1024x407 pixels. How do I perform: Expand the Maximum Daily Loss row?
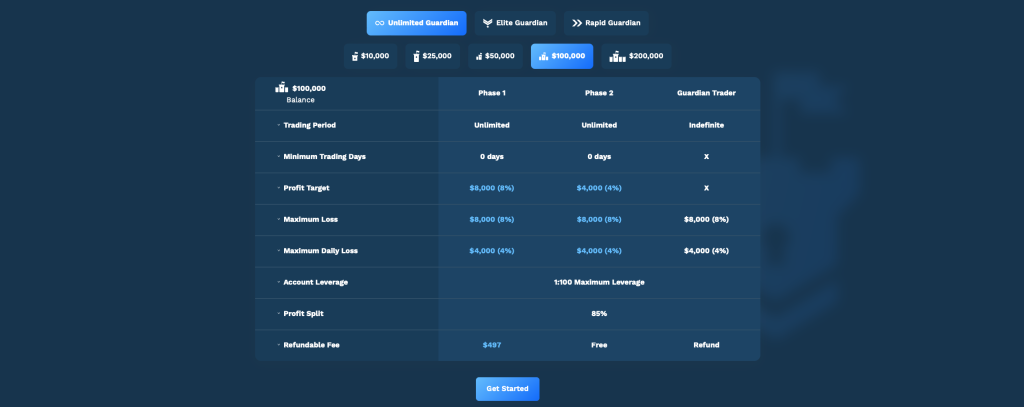pyautogui.click(x=278, y=251)
